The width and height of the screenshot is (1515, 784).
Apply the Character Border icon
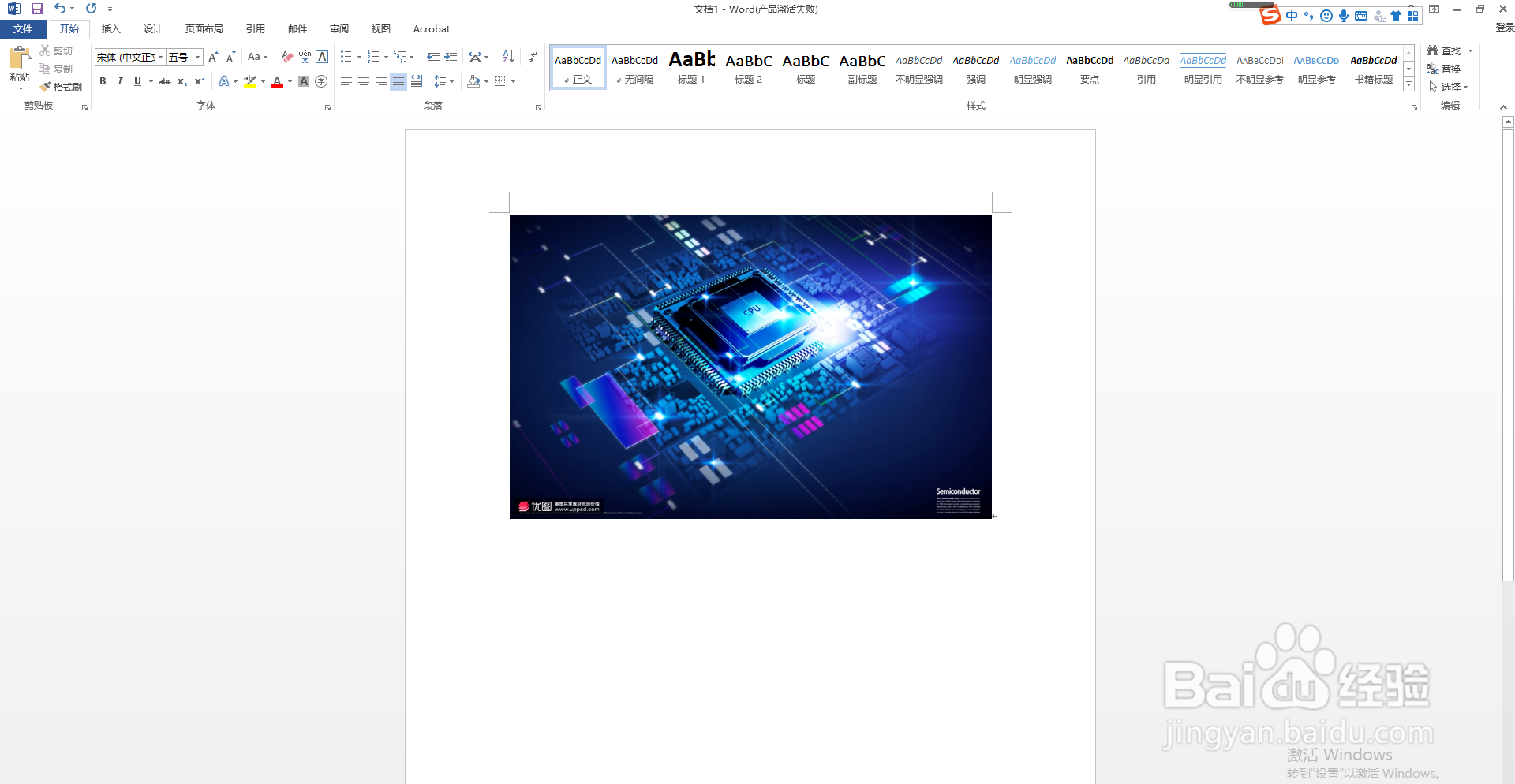click(322, 57)
